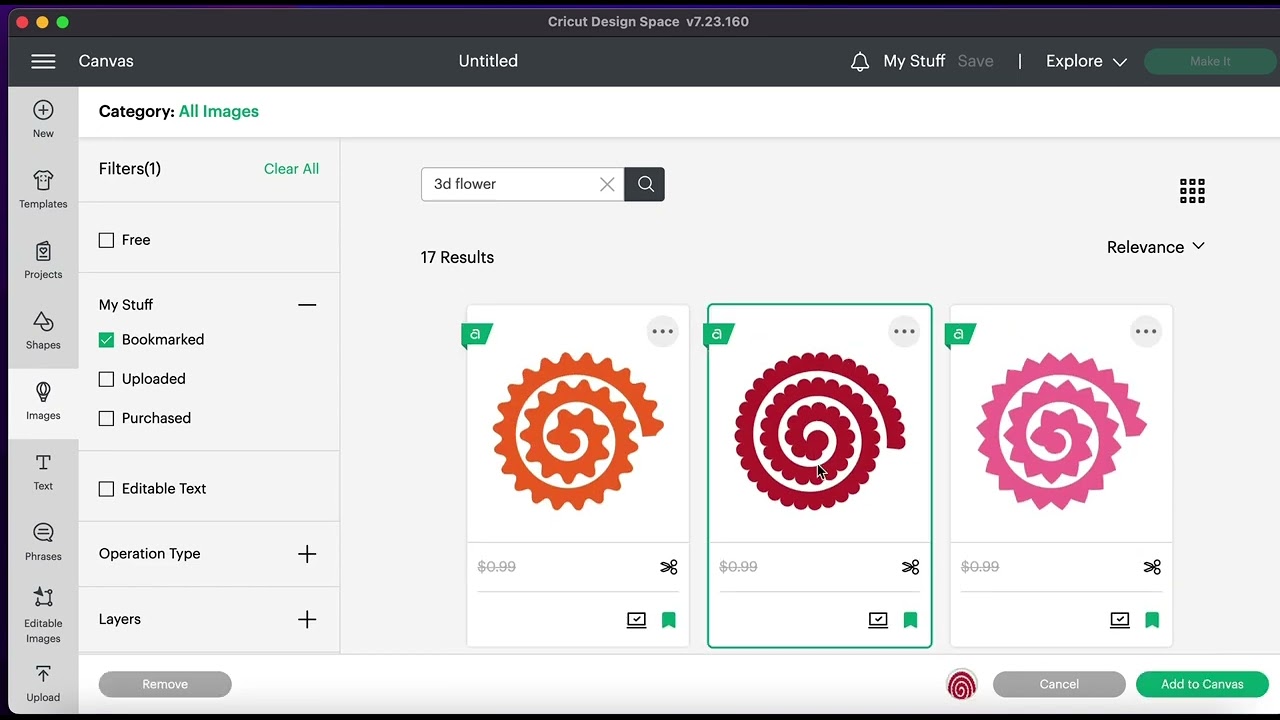Click the New project icon
This screenshot has width=1280, height=720.
coord(43,118)
